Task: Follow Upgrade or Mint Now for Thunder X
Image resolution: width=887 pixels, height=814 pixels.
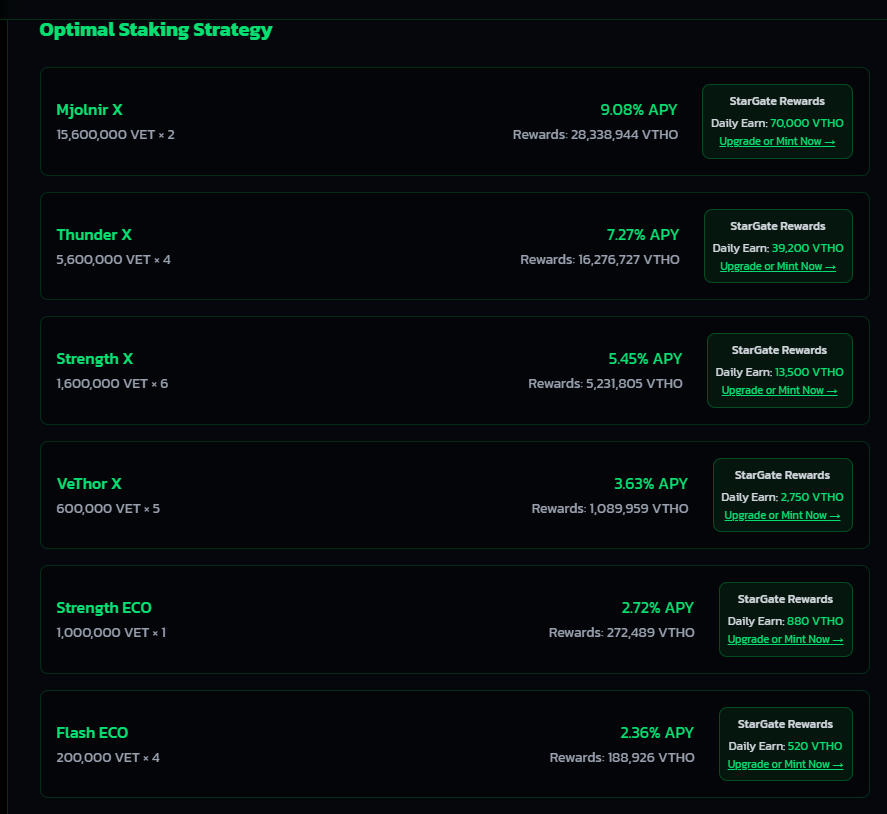Action: point(778,266)
